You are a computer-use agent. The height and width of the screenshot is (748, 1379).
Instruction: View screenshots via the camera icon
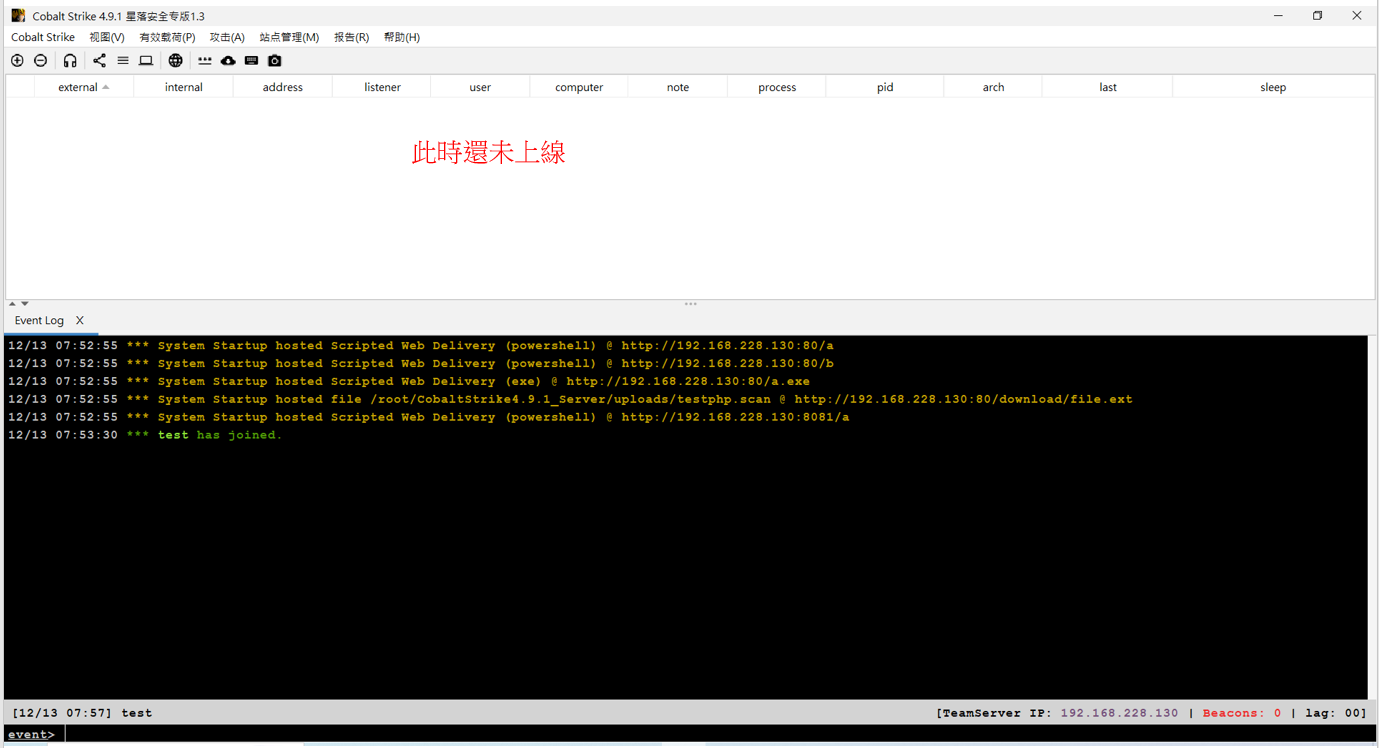click(275, 61)
